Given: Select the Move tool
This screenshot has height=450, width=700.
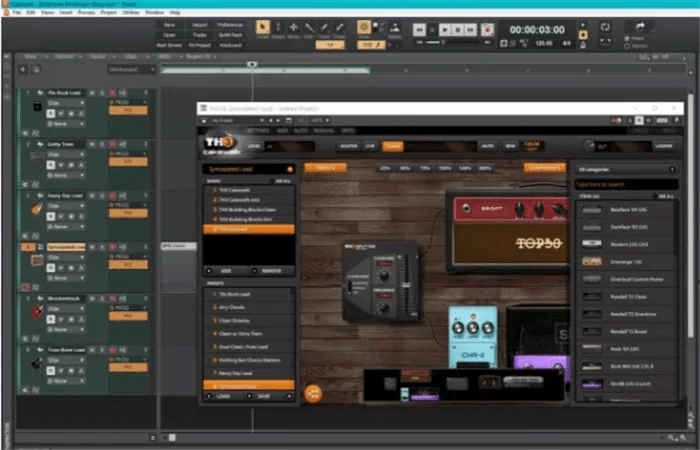Looking at the screenshot, I should click(293, 28).
